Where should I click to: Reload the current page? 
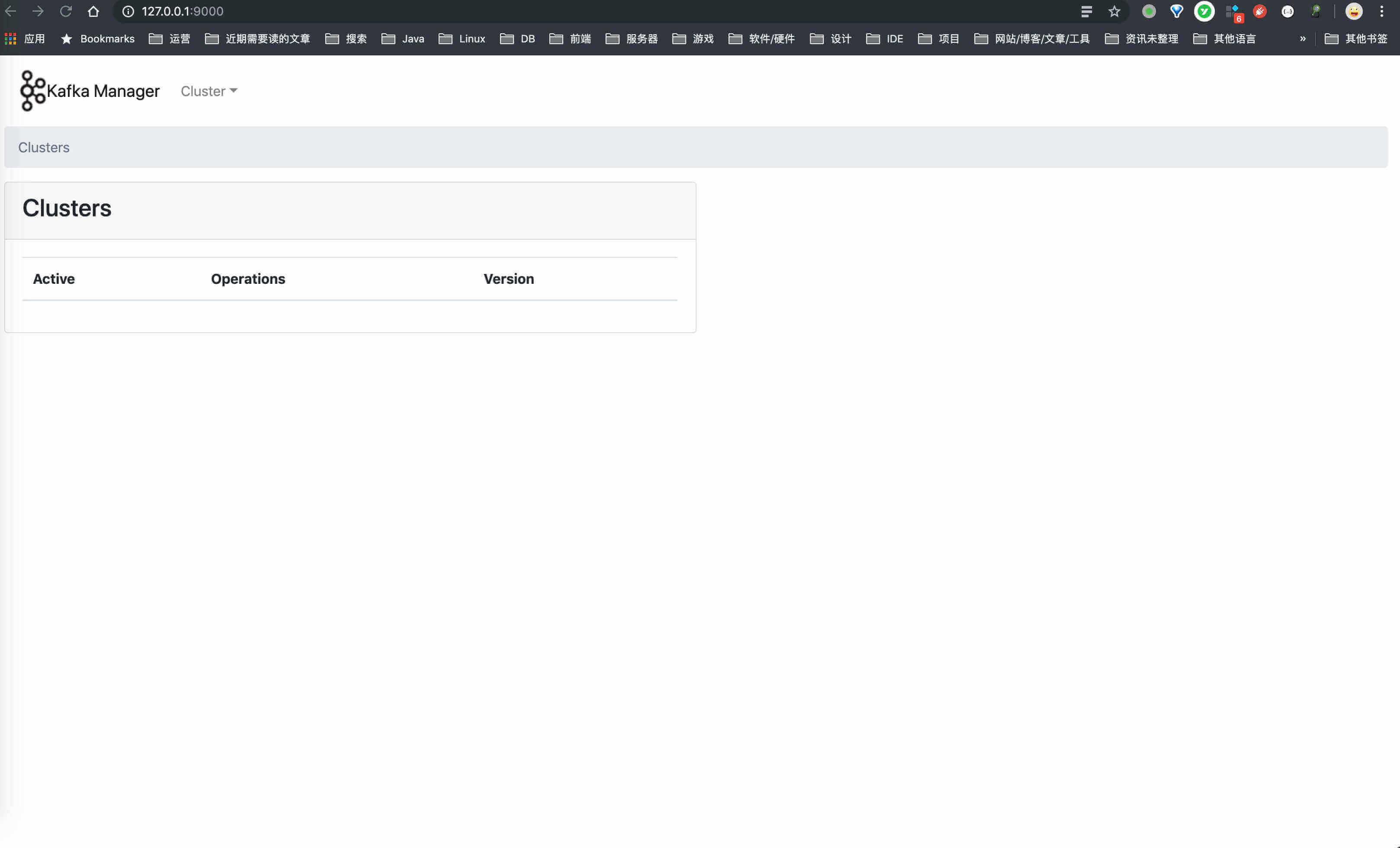point(66,11)
